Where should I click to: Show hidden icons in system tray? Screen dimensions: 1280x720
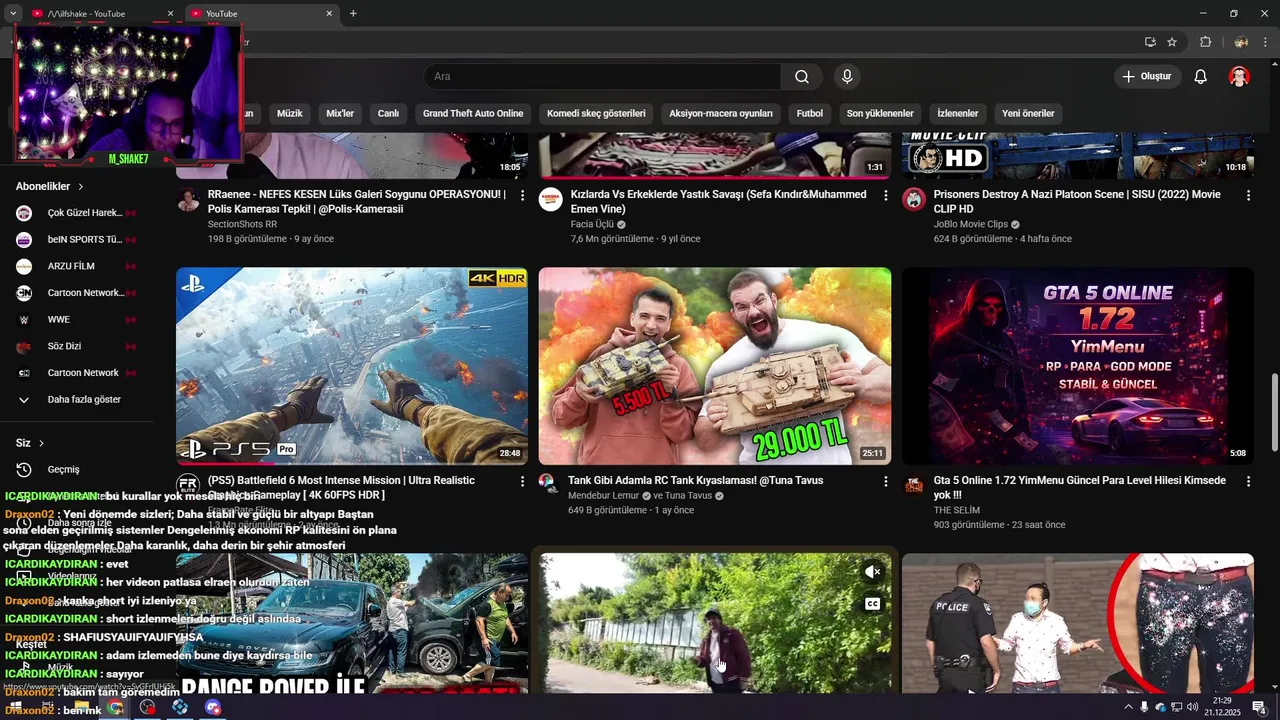click(x=1129, y=707)
